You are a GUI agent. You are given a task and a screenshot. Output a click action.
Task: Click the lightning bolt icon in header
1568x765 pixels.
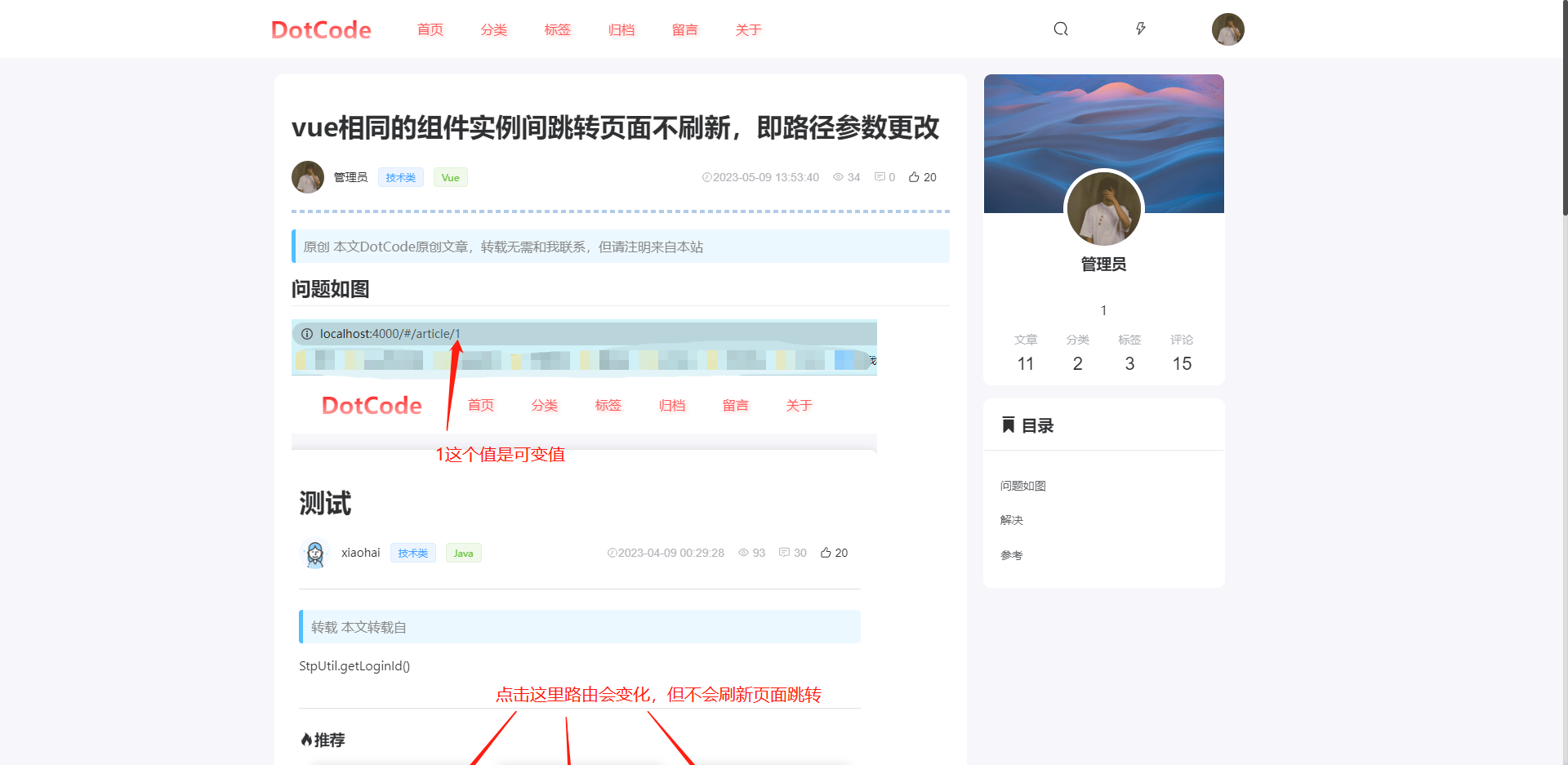point(1141,29)
